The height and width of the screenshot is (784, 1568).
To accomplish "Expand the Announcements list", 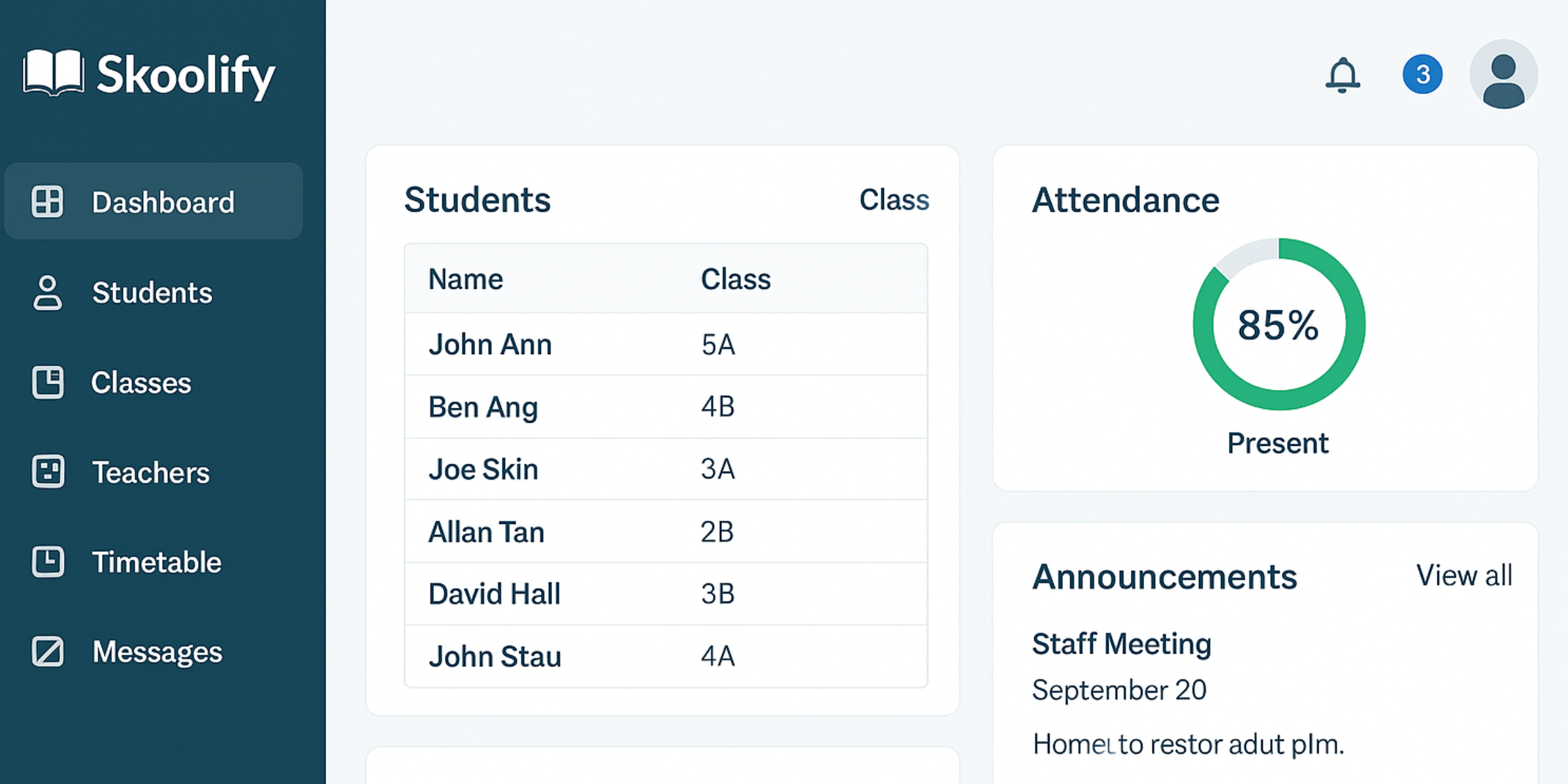I will [1166, 576].
